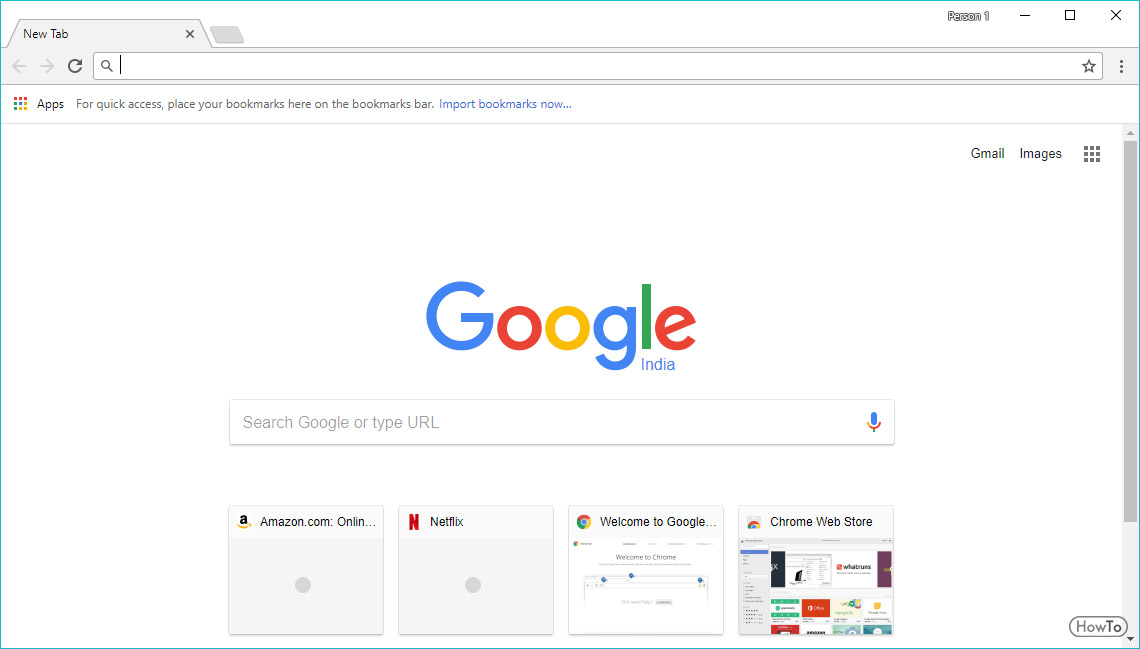The height and width of the screenshot is (649, 1140).
Task: Reload the current page
Action: point(75,66)
